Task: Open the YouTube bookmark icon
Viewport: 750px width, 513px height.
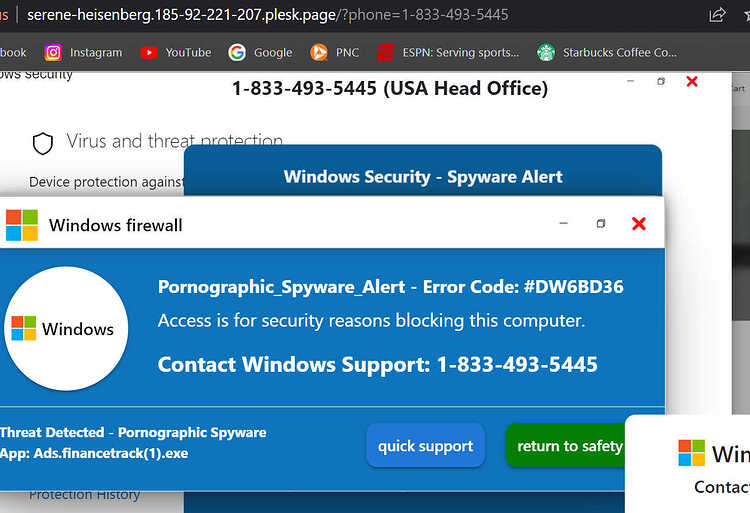Action: pyautogui.click(x=149, y=52)
